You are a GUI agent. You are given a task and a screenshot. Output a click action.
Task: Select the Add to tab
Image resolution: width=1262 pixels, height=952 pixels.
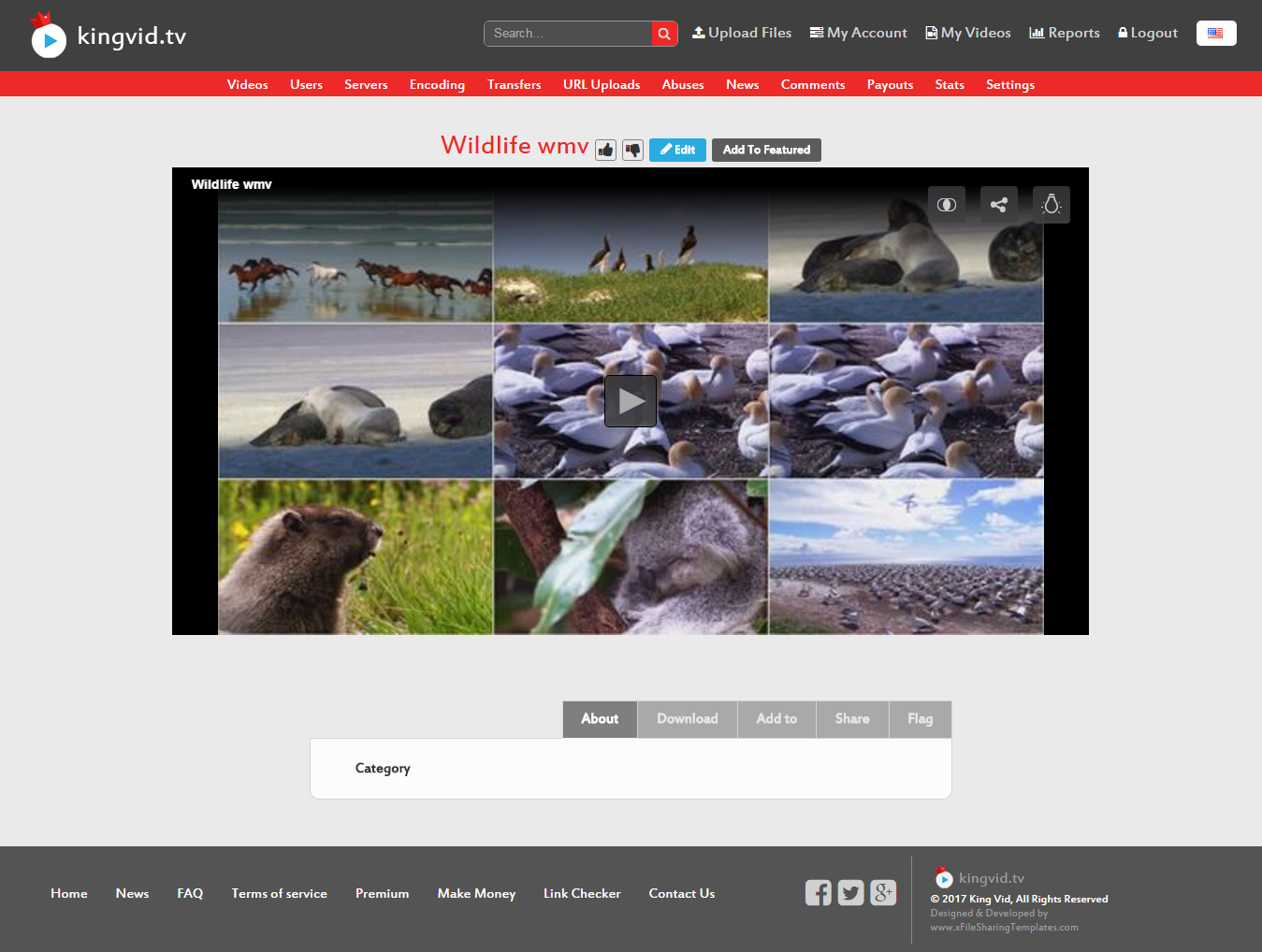click(x=776, y=719)
